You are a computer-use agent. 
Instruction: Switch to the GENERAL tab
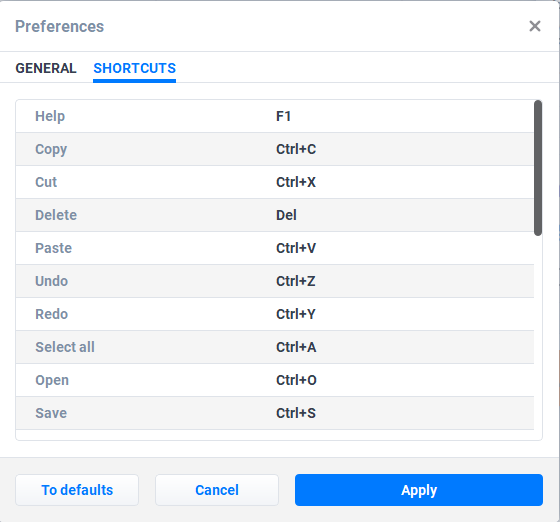coord(46,68)
